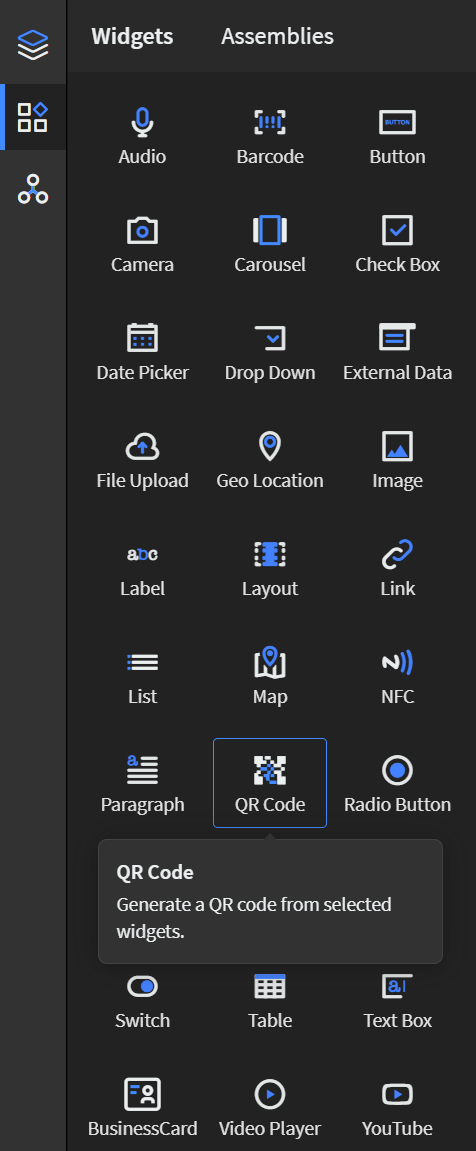Pick the Camera widget
The height and width of the screenshot is (1151, 476).
[143, 244]
